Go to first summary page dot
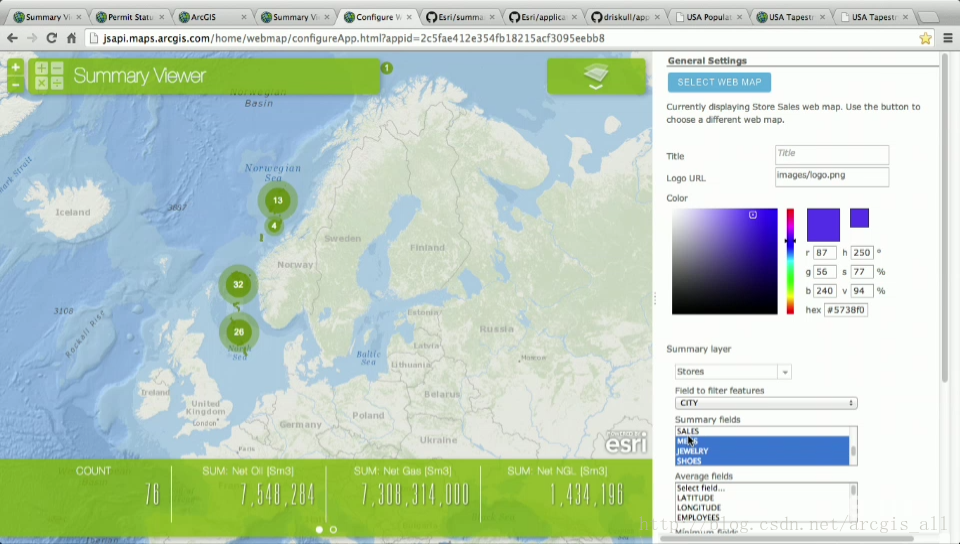The height and width of the screenshot is (544, 960). pyautogui.click(x=319, y=529)
